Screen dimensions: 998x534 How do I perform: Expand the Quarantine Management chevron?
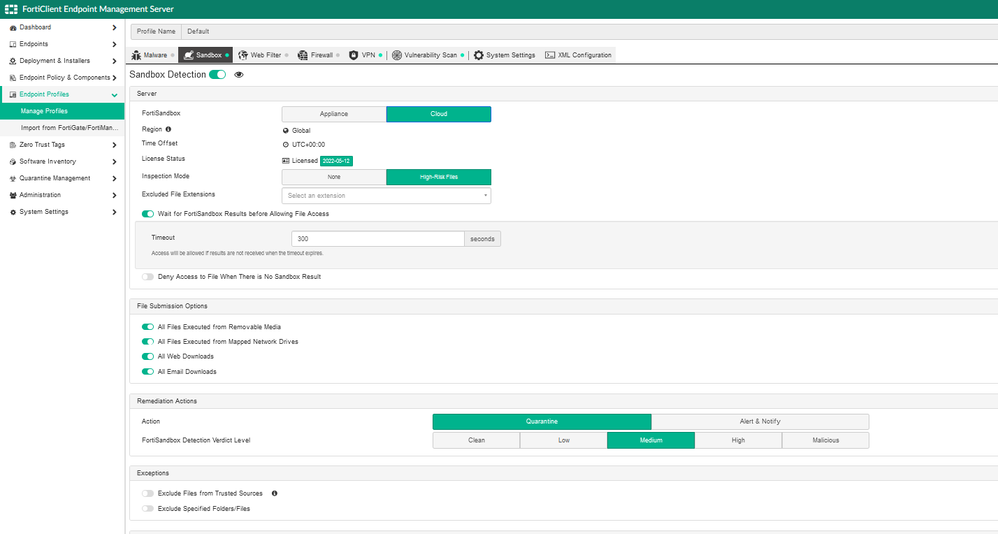(x=115, y=179)
